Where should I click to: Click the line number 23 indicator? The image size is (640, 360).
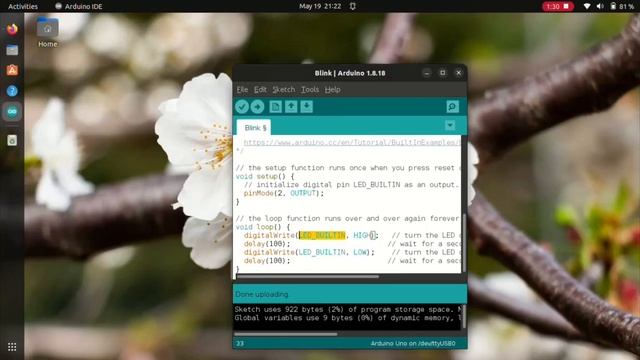[240, 344]
